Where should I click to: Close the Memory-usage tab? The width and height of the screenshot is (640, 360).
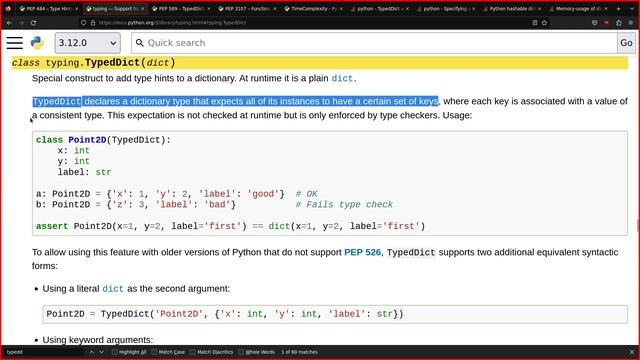point(606,9)
